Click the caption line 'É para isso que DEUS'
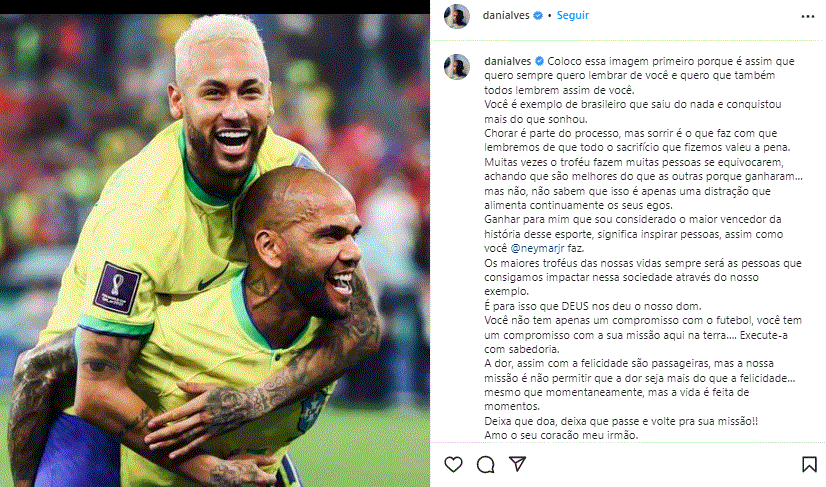This screenshot has height=487, width=826. [x=593, y=306]
